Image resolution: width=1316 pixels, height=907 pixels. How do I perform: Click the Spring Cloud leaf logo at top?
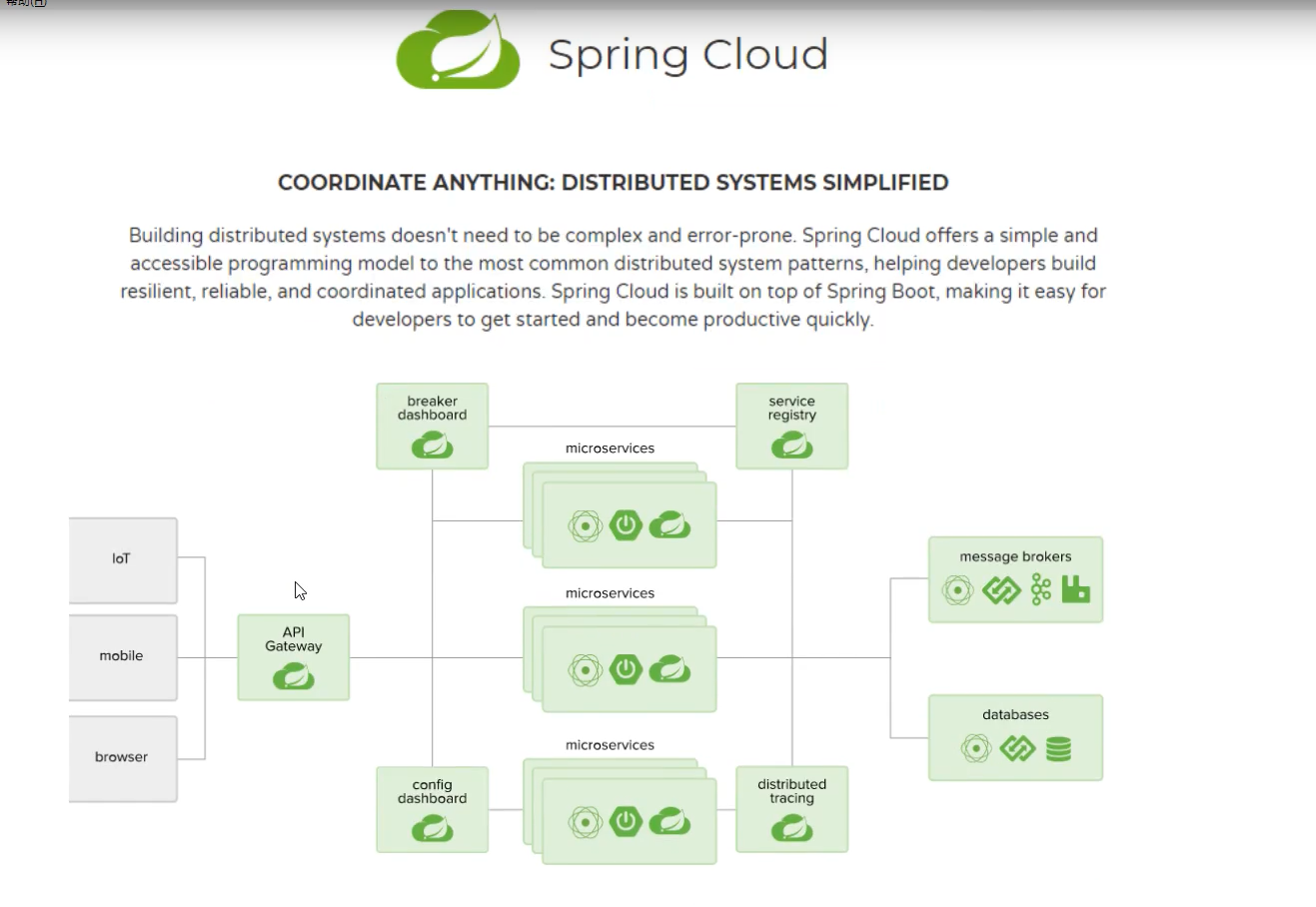[x=458, y=51]
